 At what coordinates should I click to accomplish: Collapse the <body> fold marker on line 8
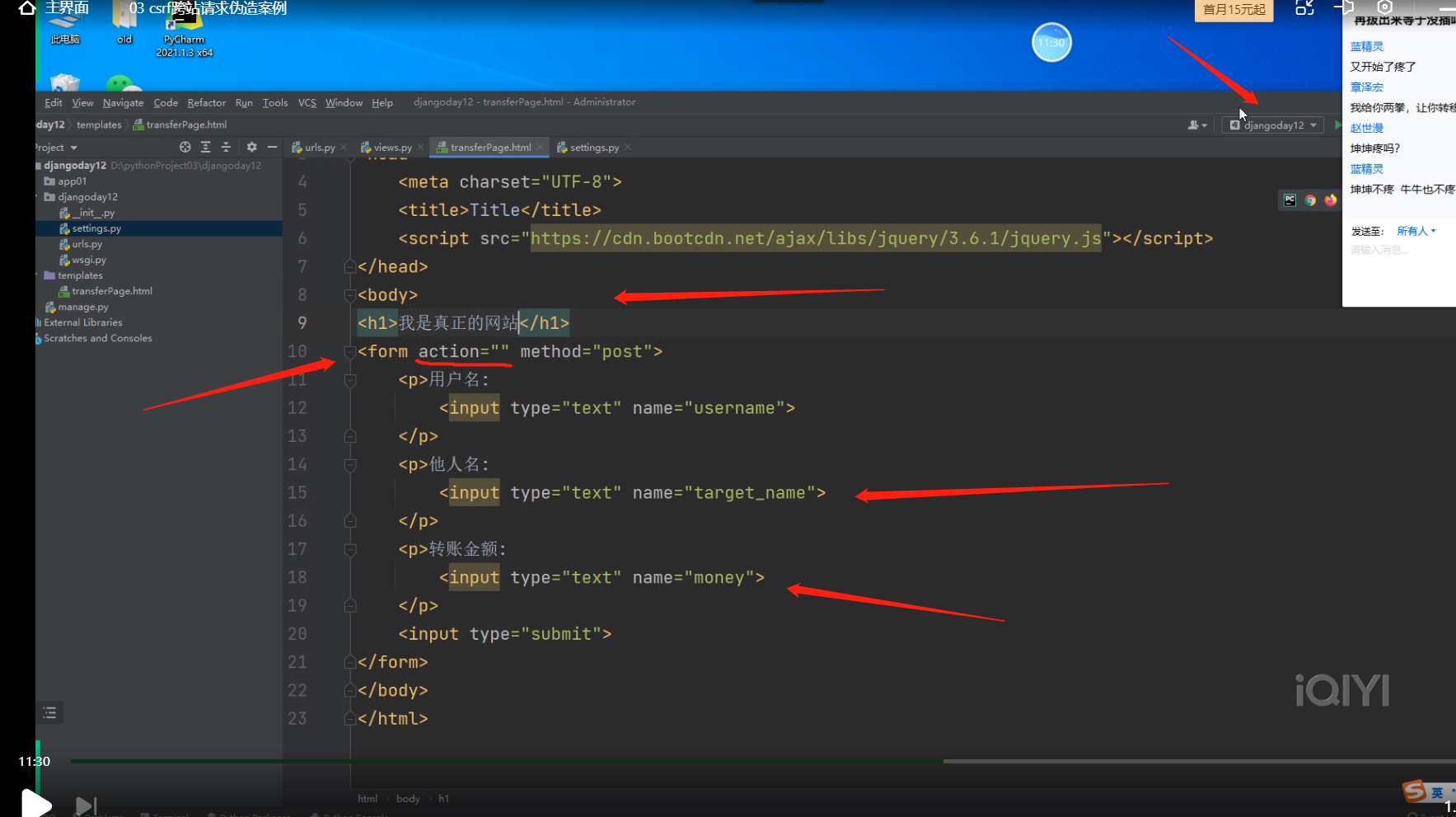click(x=350, y=295)
